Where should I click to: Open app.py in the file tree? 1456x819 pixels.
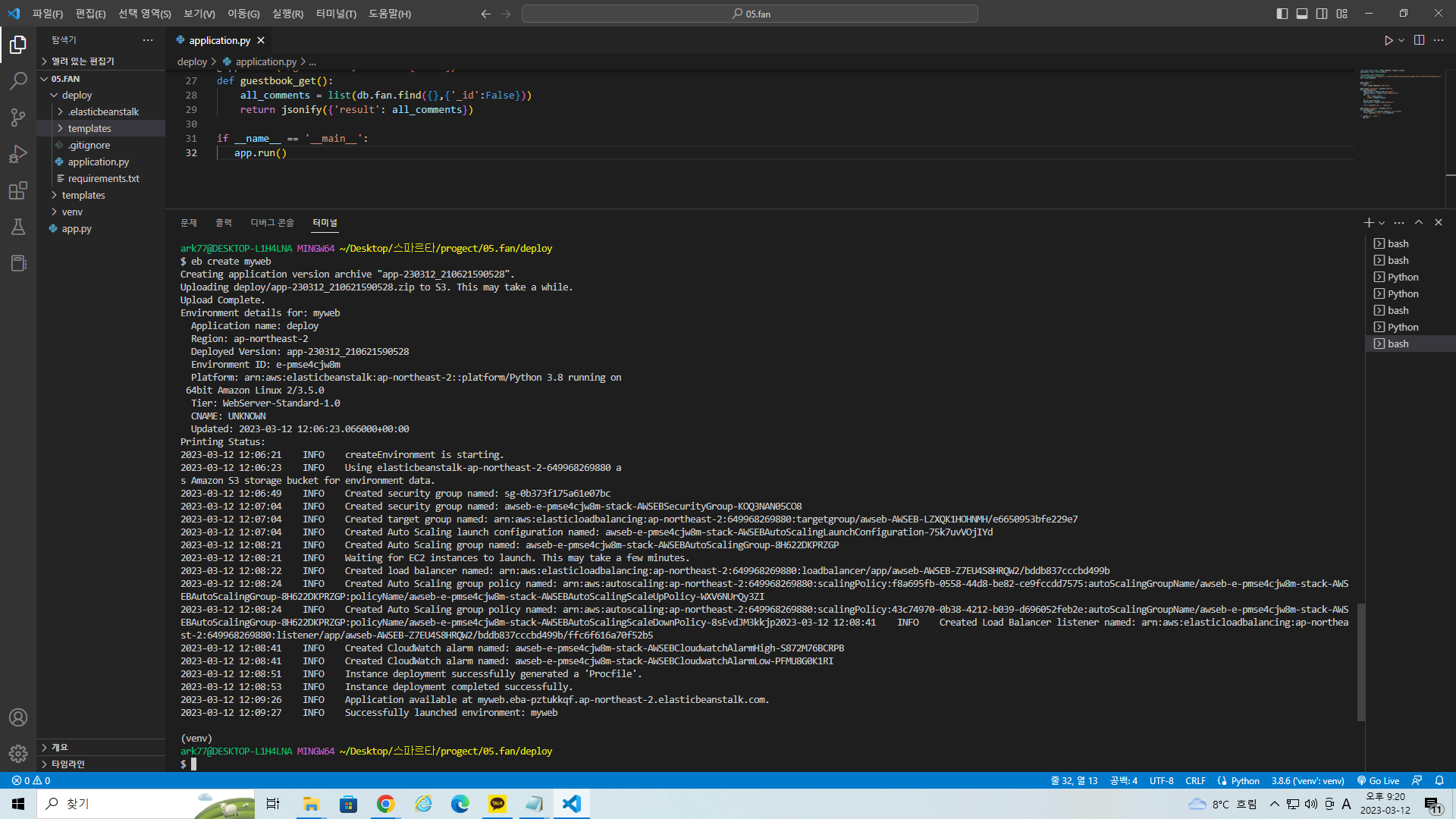[x=77, y=229]
